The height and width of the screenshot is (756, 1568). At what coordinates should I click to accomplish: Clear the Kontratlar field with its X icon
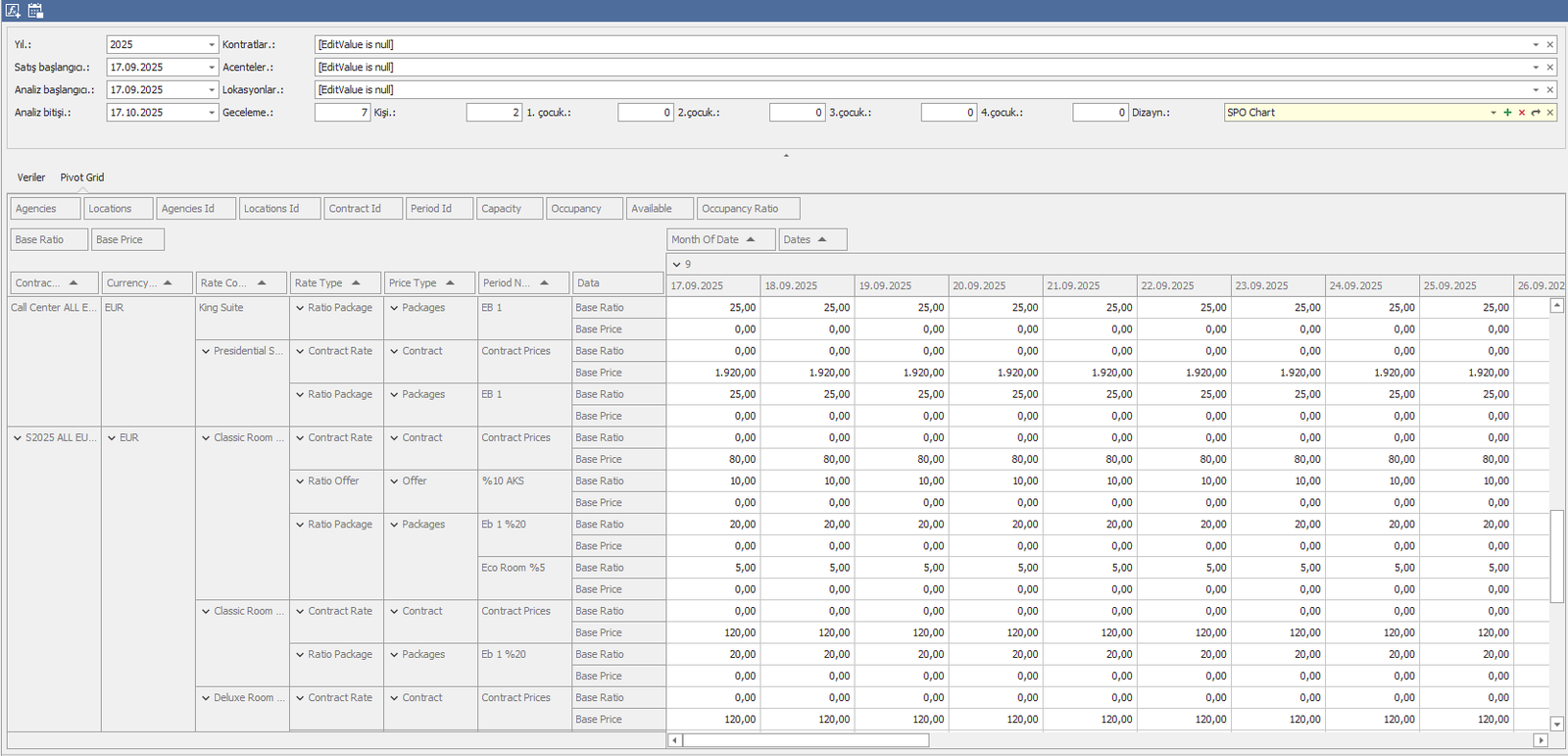point(1550,45)
